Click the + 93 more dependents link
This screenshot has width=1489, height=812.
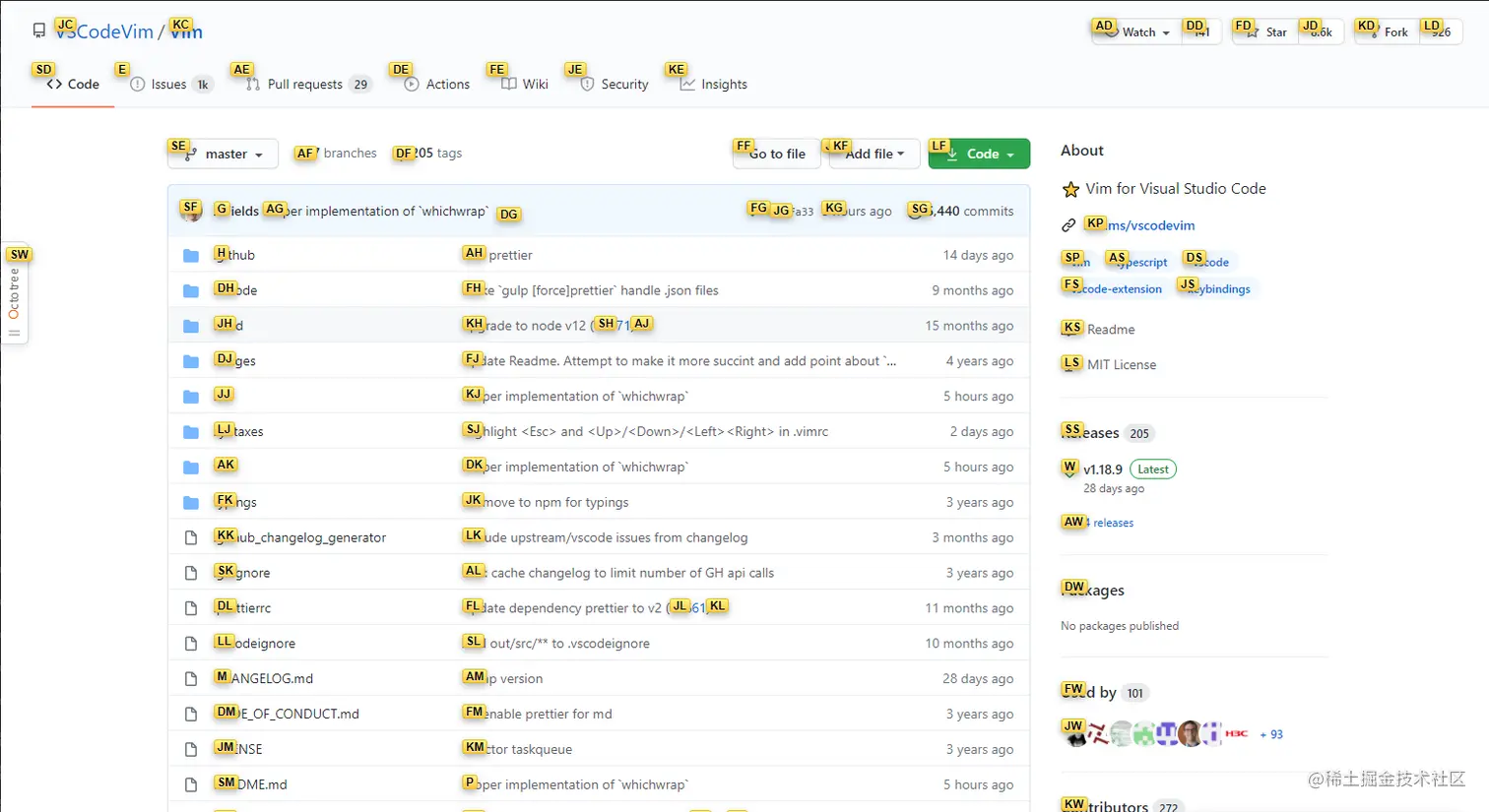1271,735
